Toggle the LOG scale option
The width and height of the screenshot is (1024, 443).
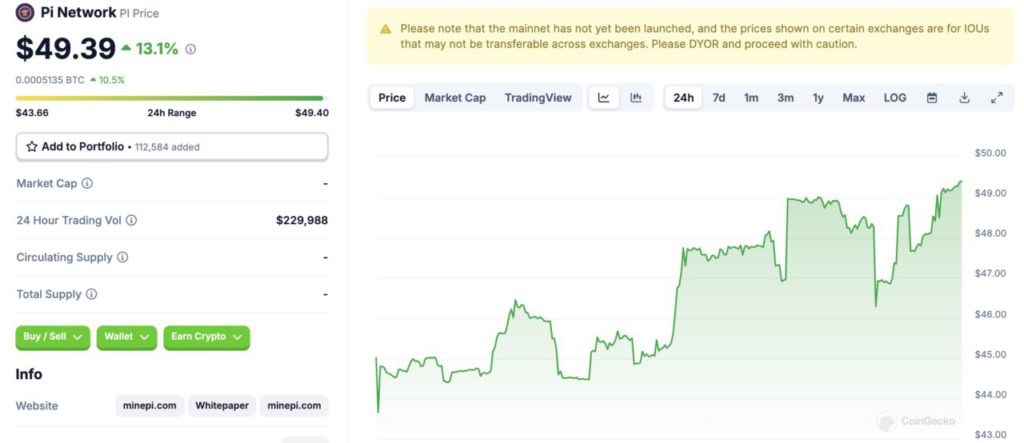coord(895,98)
